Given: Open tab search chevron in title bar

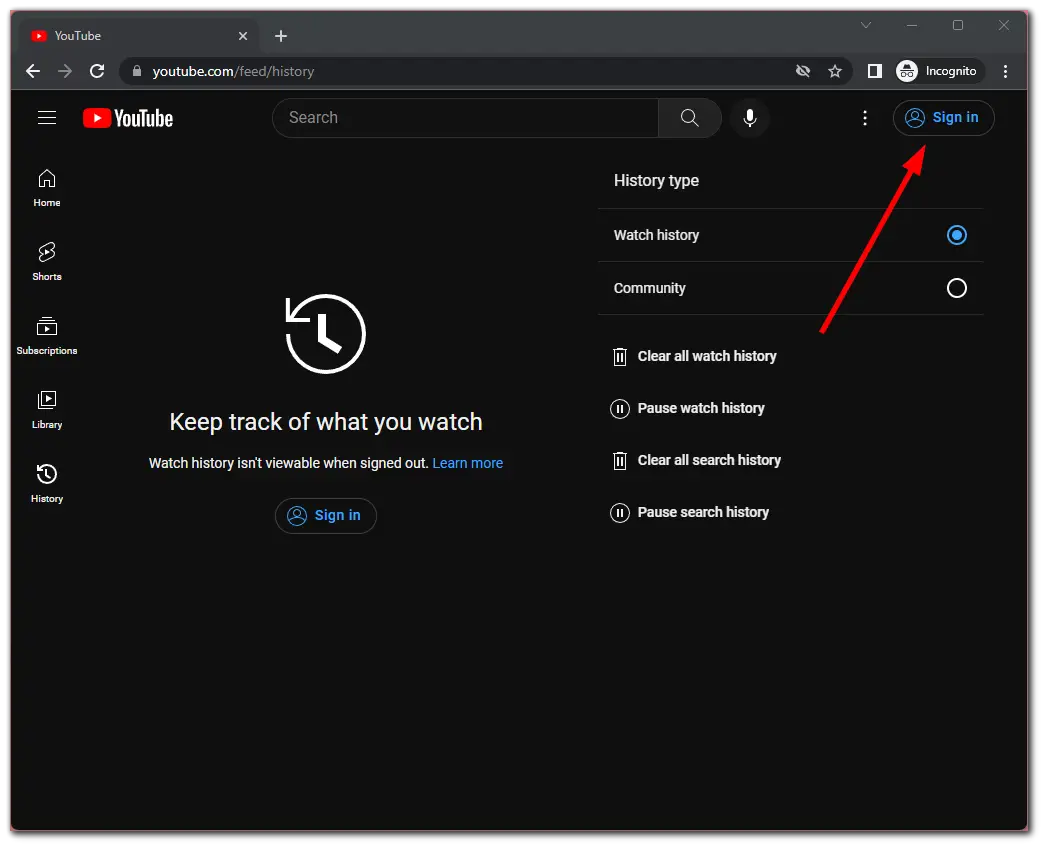Looking at the screenshot, I should pyautogui.click(x=865, y=25).
